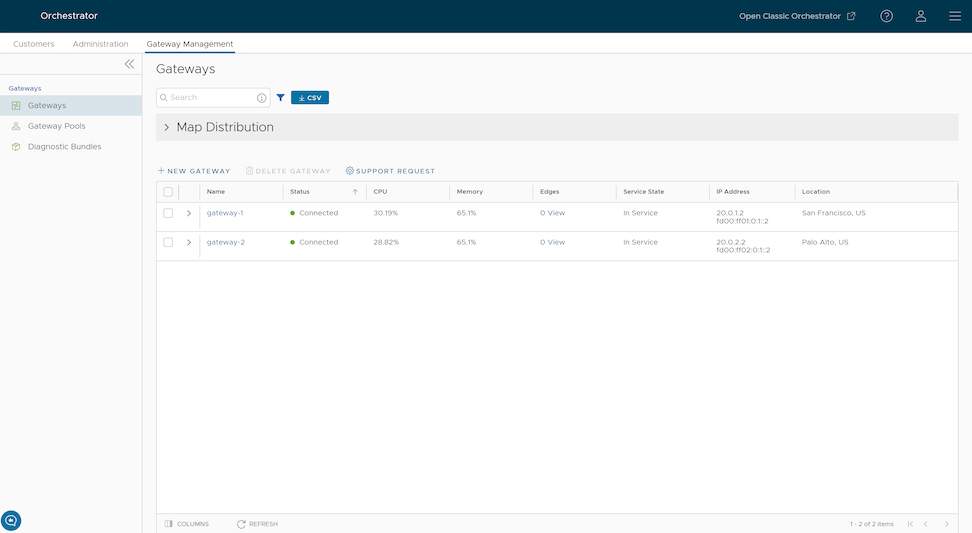Viewport: 972px width, 533px height.
Task: Download gateways list as CSV
Action: pyautogui.click(x=309, y=98)
